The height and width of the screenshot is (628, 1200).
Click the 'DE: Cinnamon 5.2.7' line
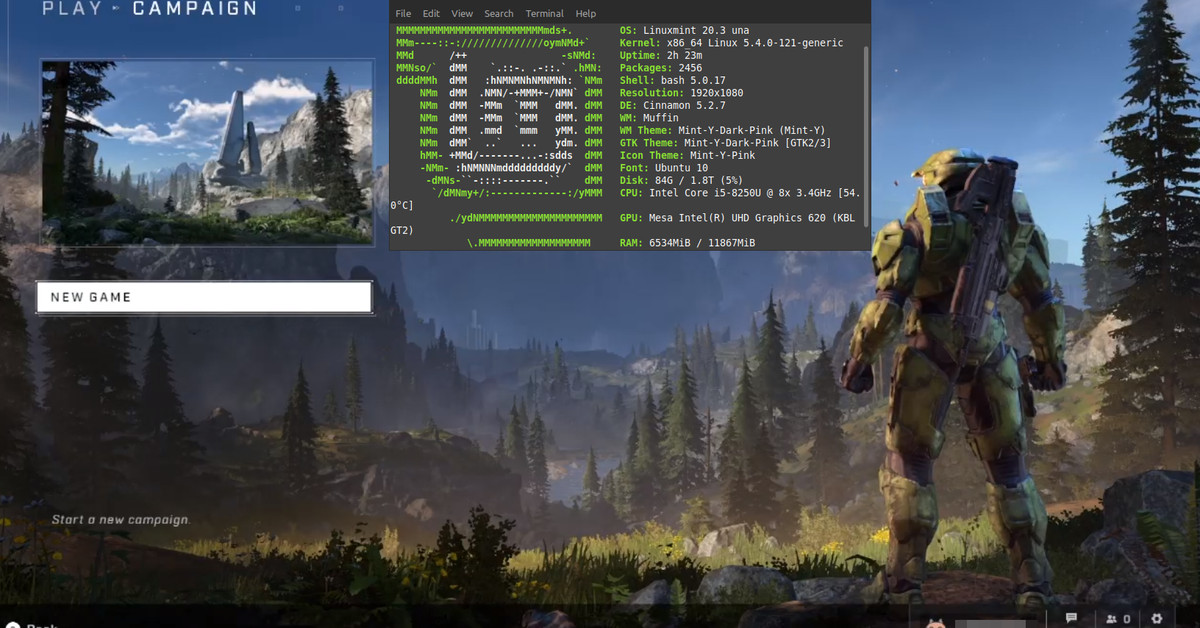pos(672,105)
